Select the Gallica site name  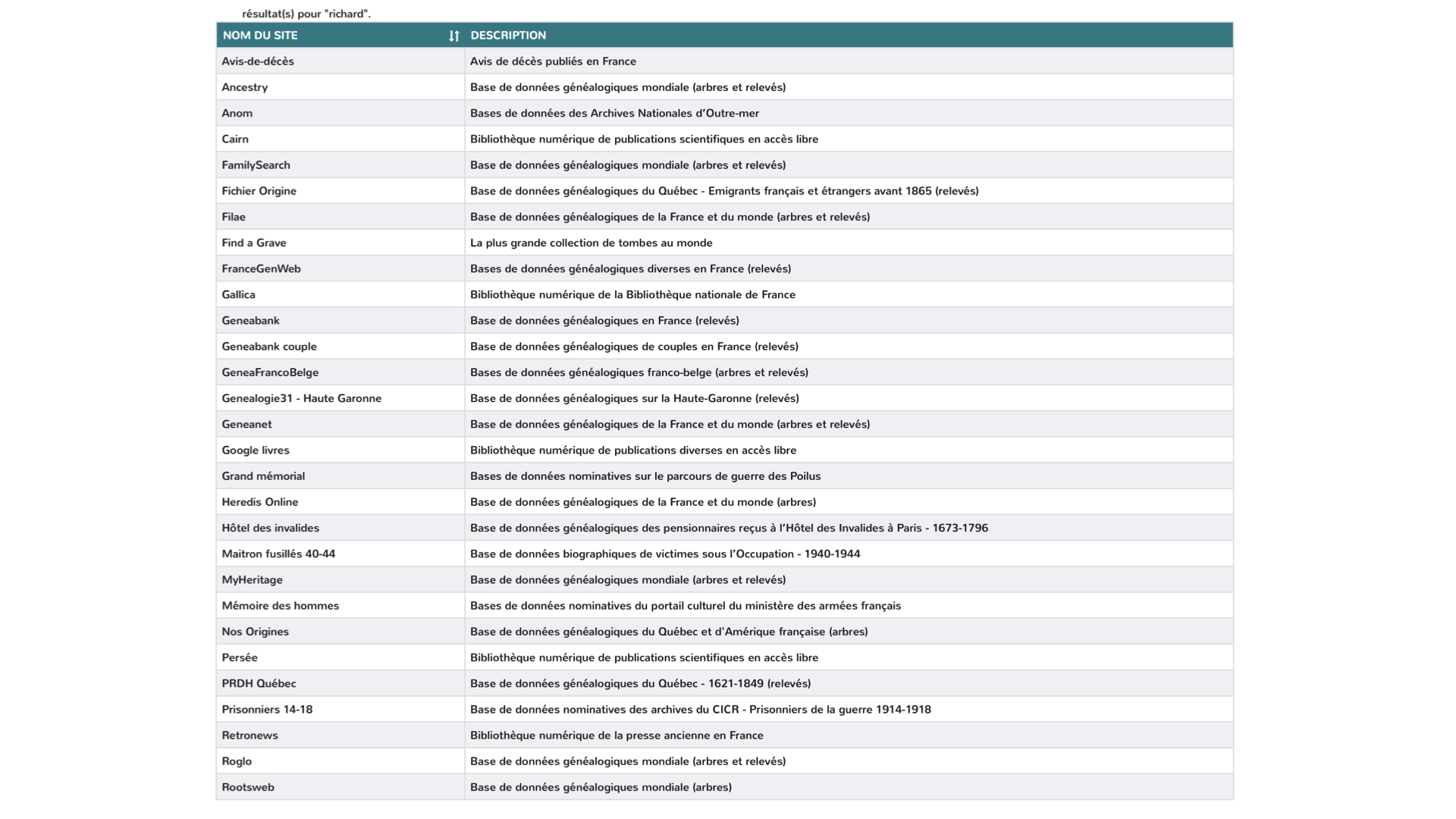(x=238, y=294)
